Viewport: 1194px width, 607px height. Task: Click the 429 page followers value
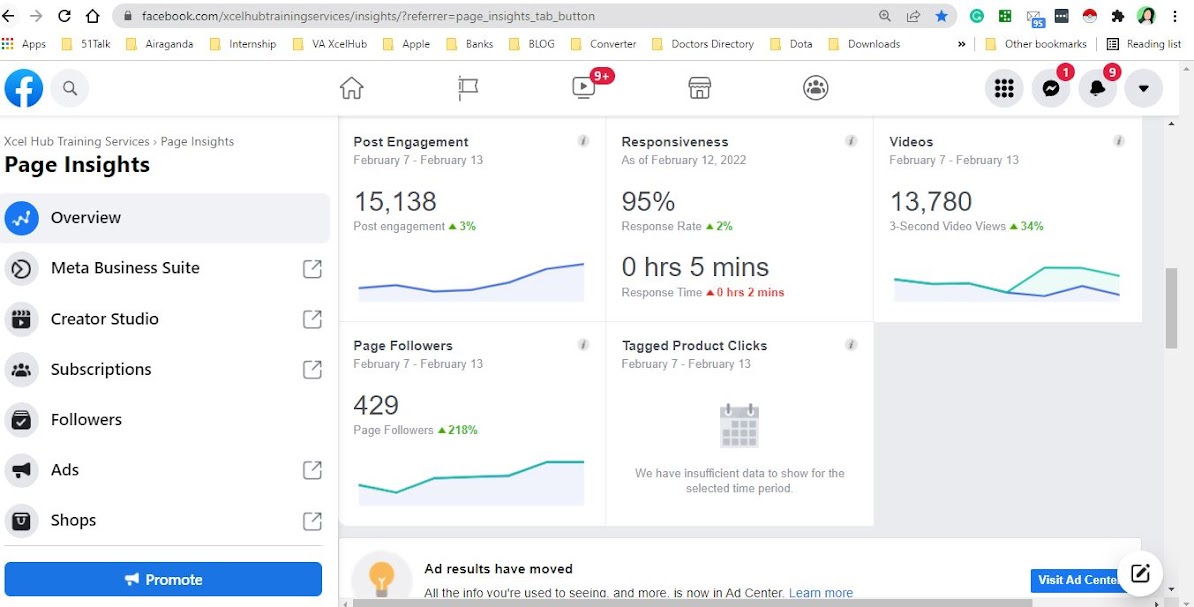tap(376, 404)
